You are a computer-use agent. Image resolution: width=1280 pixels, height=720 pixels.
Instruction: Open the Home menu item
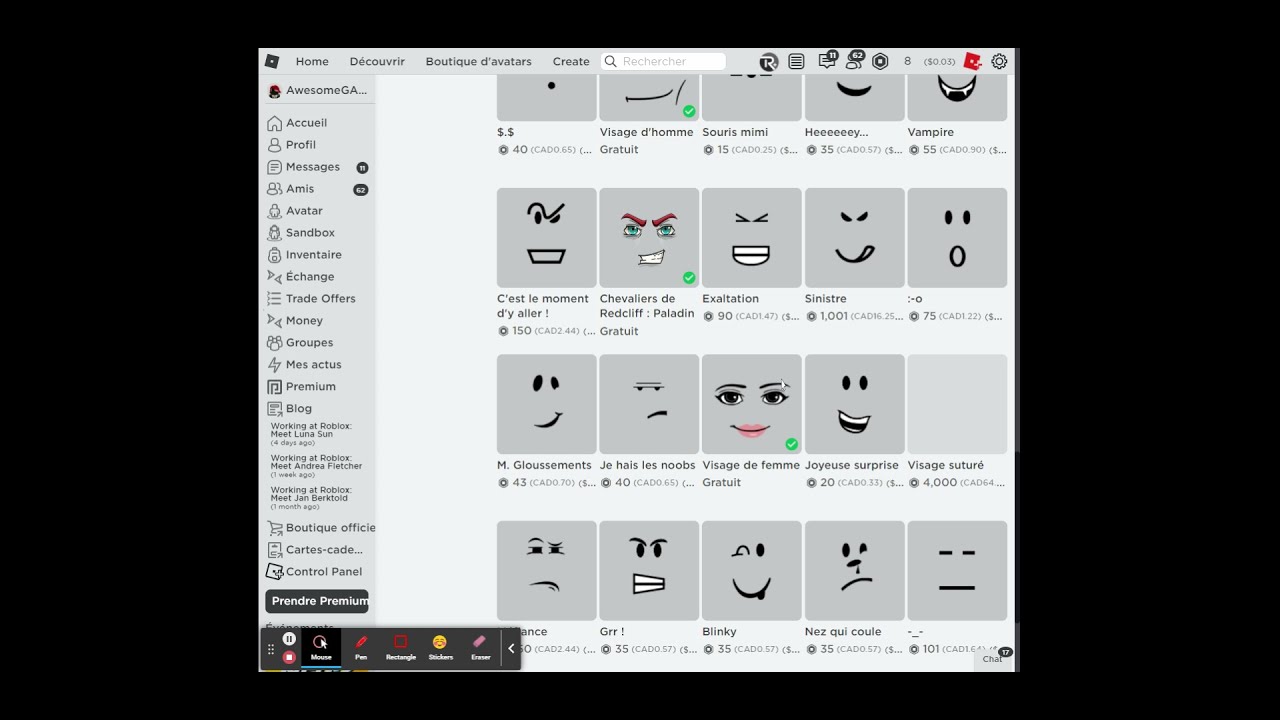click(312, 61)
